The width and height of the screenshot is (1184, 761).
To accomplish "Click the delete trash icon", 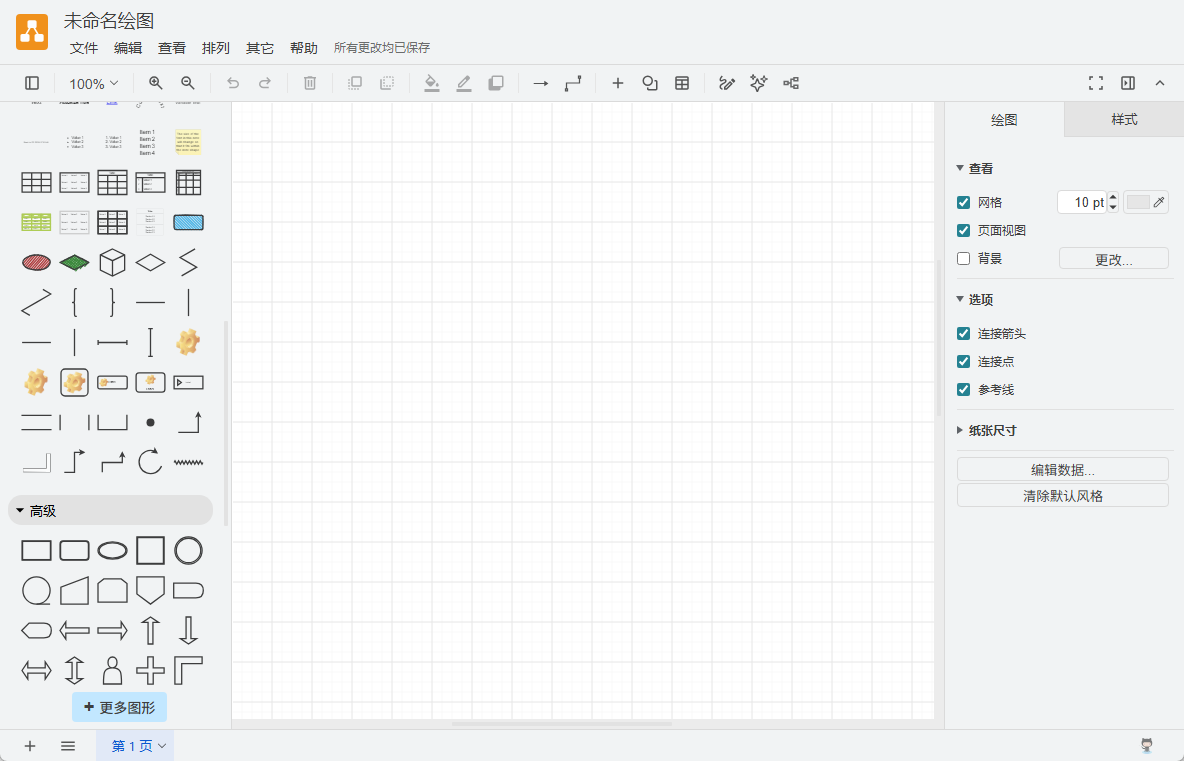I will (x=310, y=83).
